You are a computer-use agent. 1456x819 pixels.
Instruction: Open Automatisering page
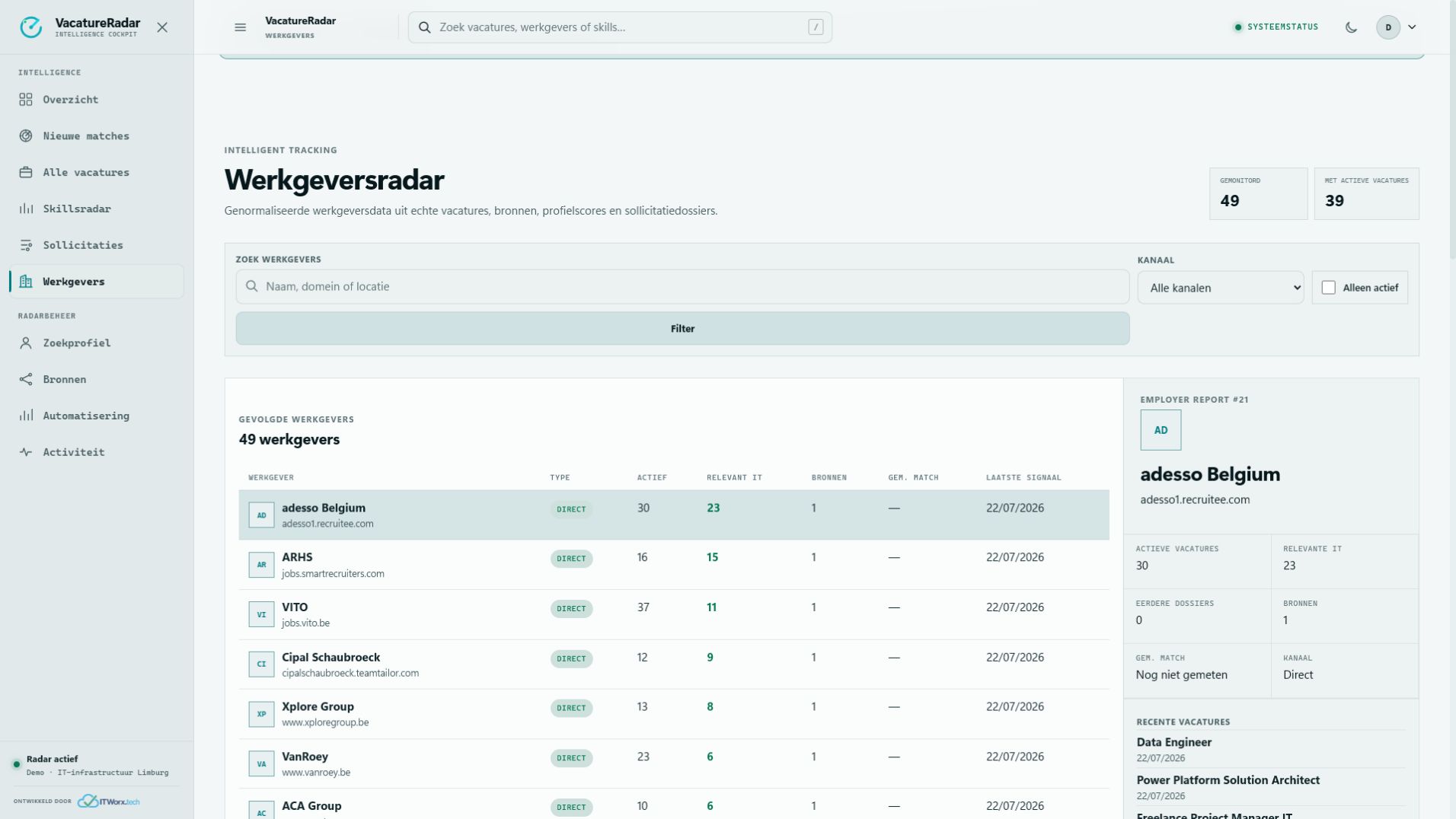pyautogui.click(x=97, y=416)
